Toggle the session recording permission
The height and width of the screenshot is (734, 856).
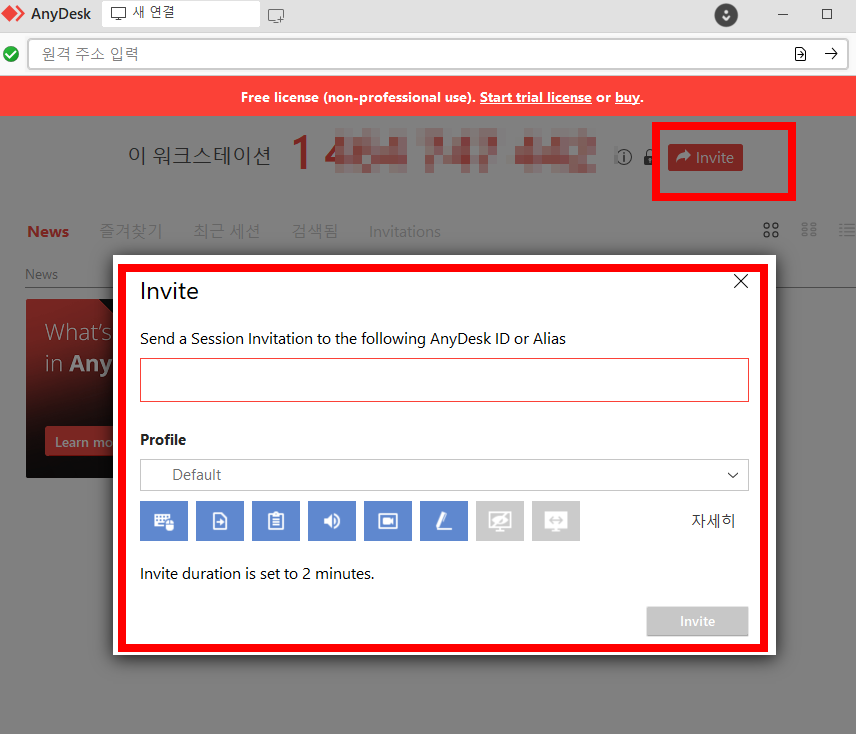pos(387,521)
